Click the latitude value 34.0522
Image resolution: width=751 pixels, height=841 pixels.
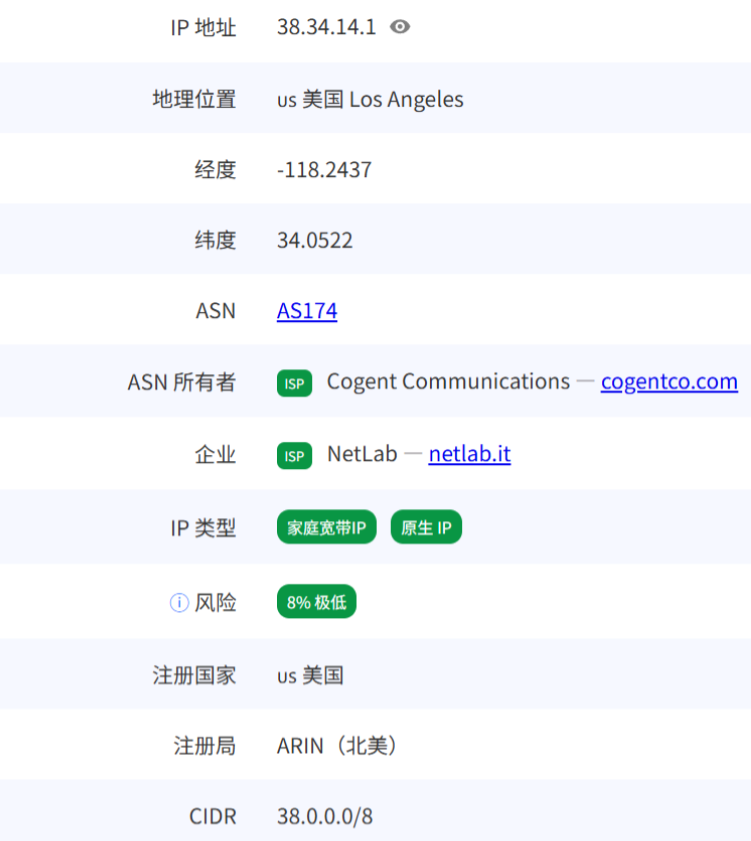click(x=315, y=241)
